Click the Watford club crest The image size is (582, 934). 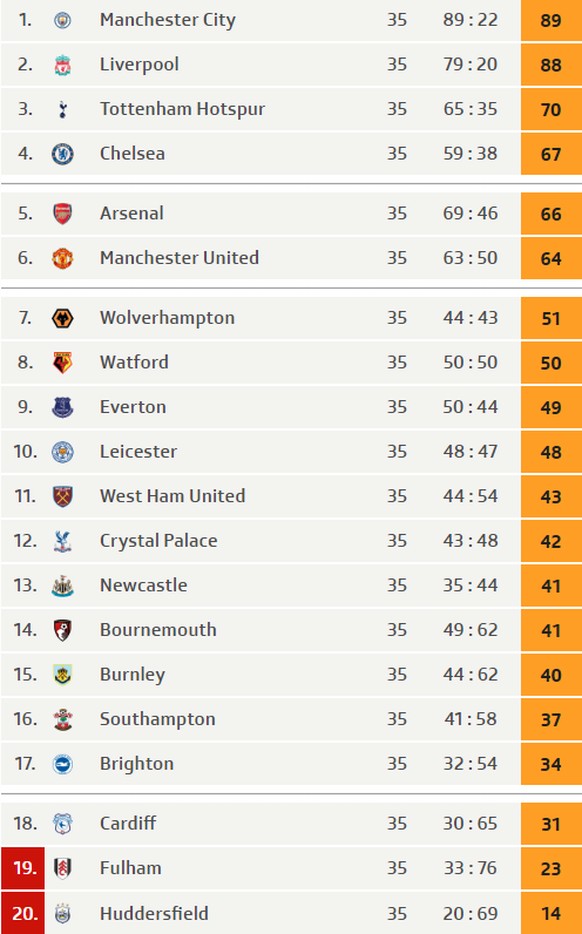(63, 363)
